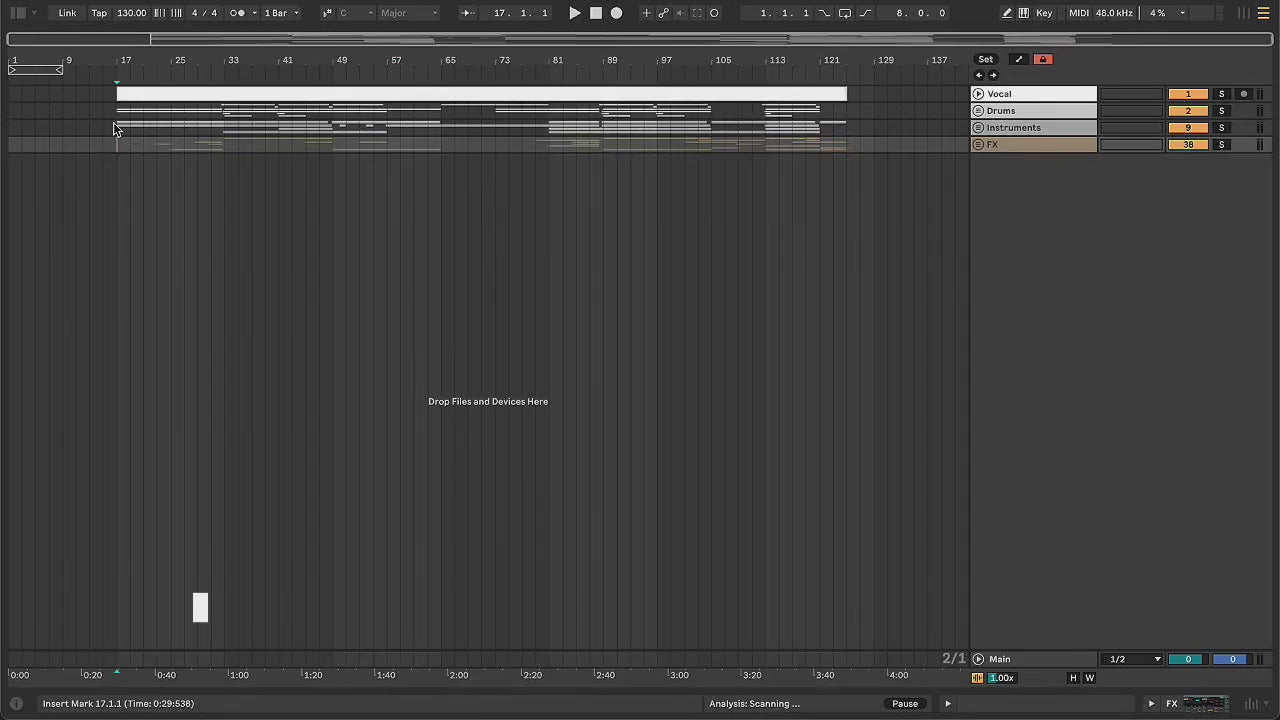Enable Key map mode

click(1044, 13)
